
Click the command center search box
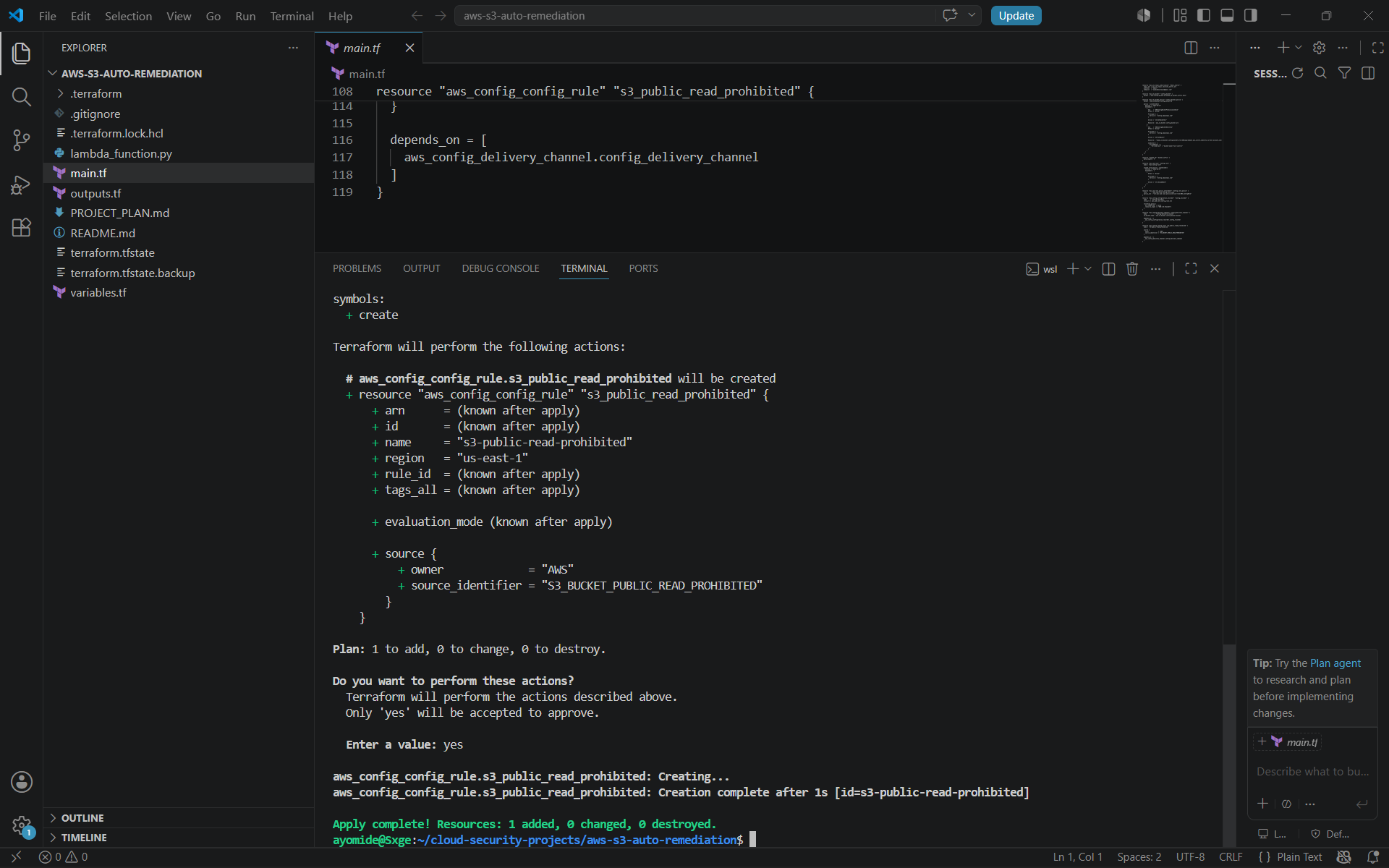tap(694, 15)
